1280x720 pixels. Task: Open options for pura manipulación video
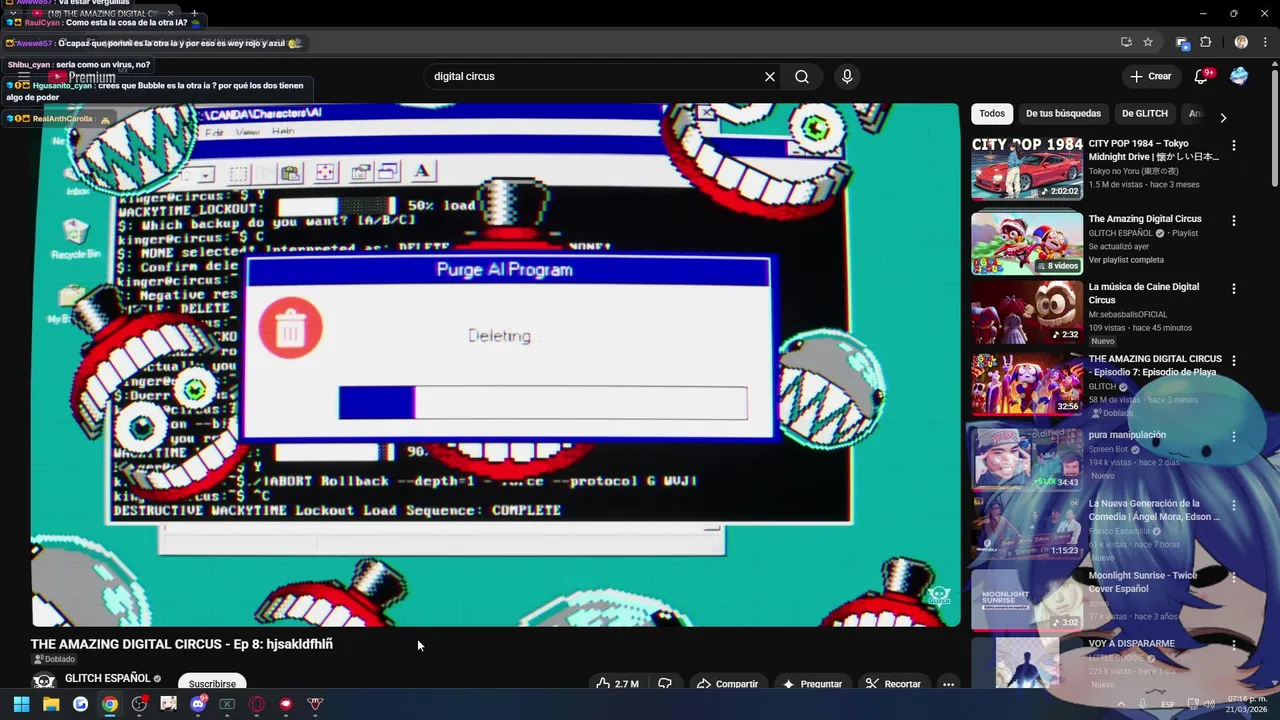coord(1233,437)
